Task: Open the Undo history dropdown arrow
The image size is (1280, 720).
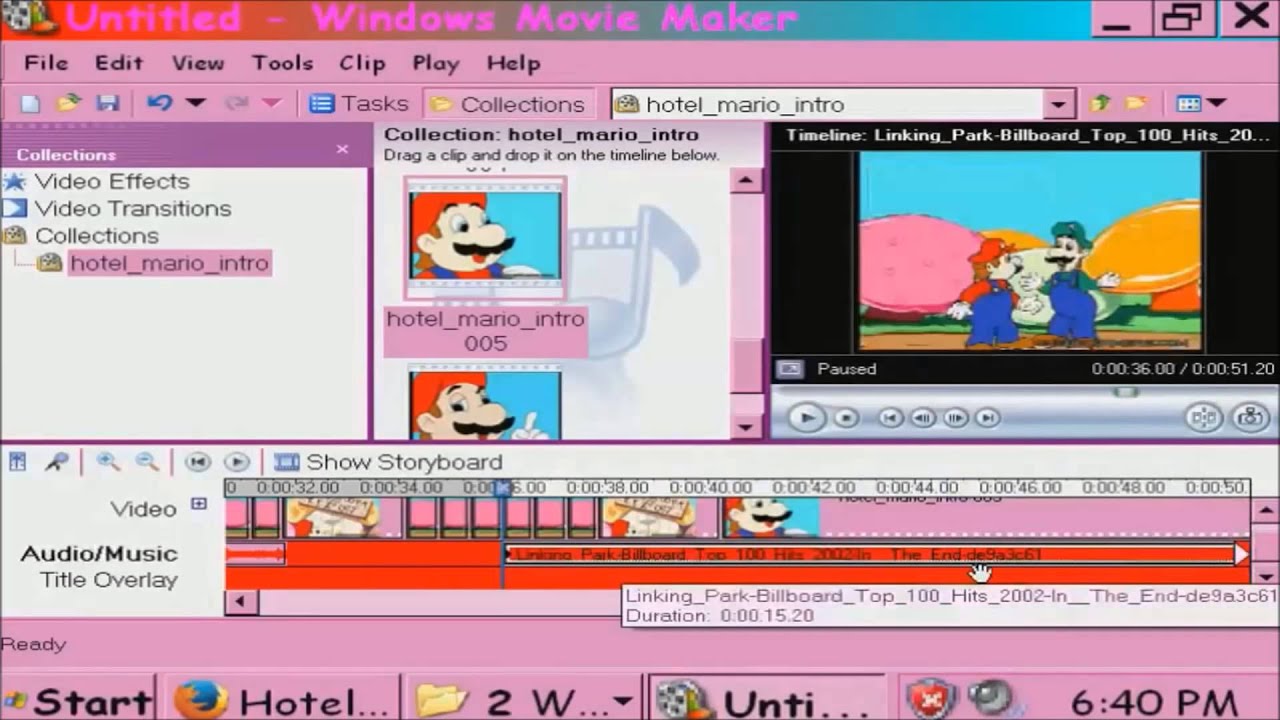Action: point(195,103)
